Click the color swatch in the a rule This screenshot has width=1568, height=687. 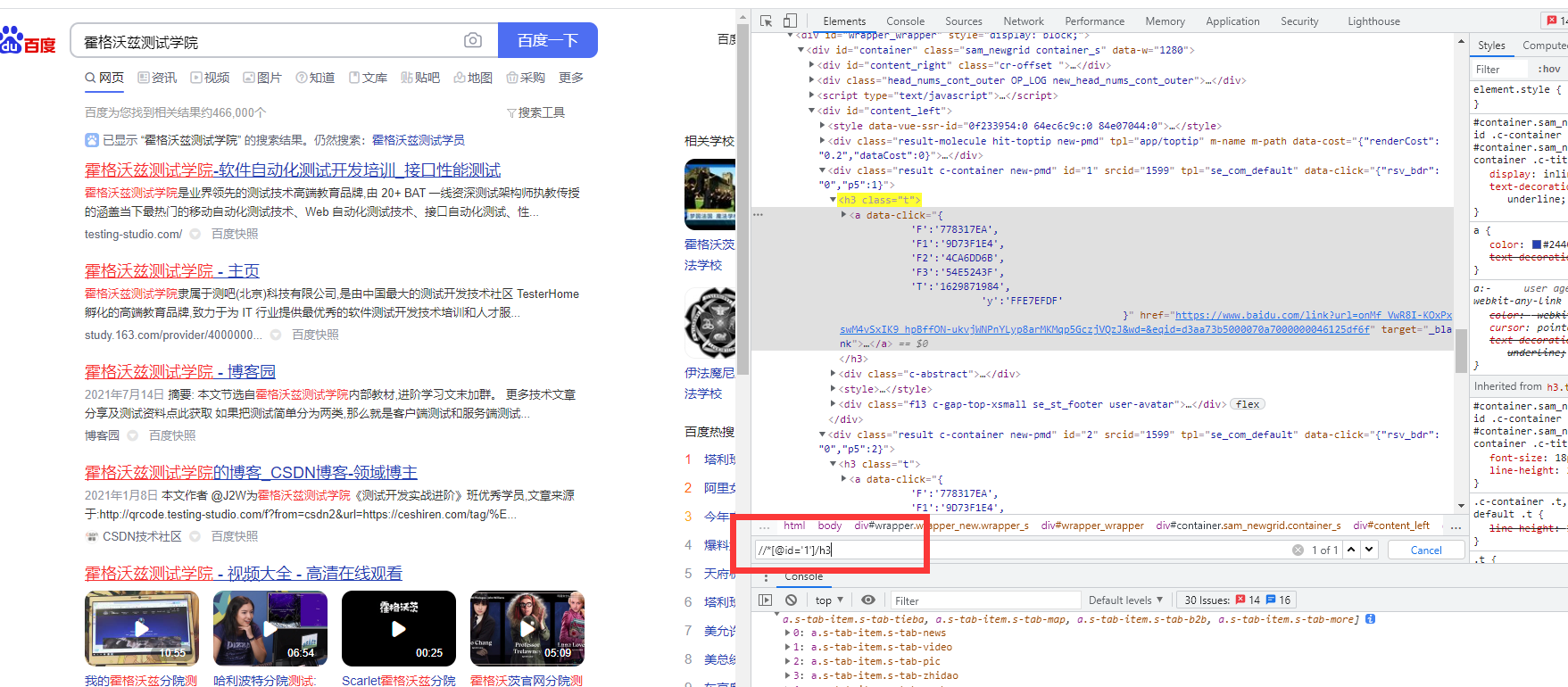(x=1537, y=244)
